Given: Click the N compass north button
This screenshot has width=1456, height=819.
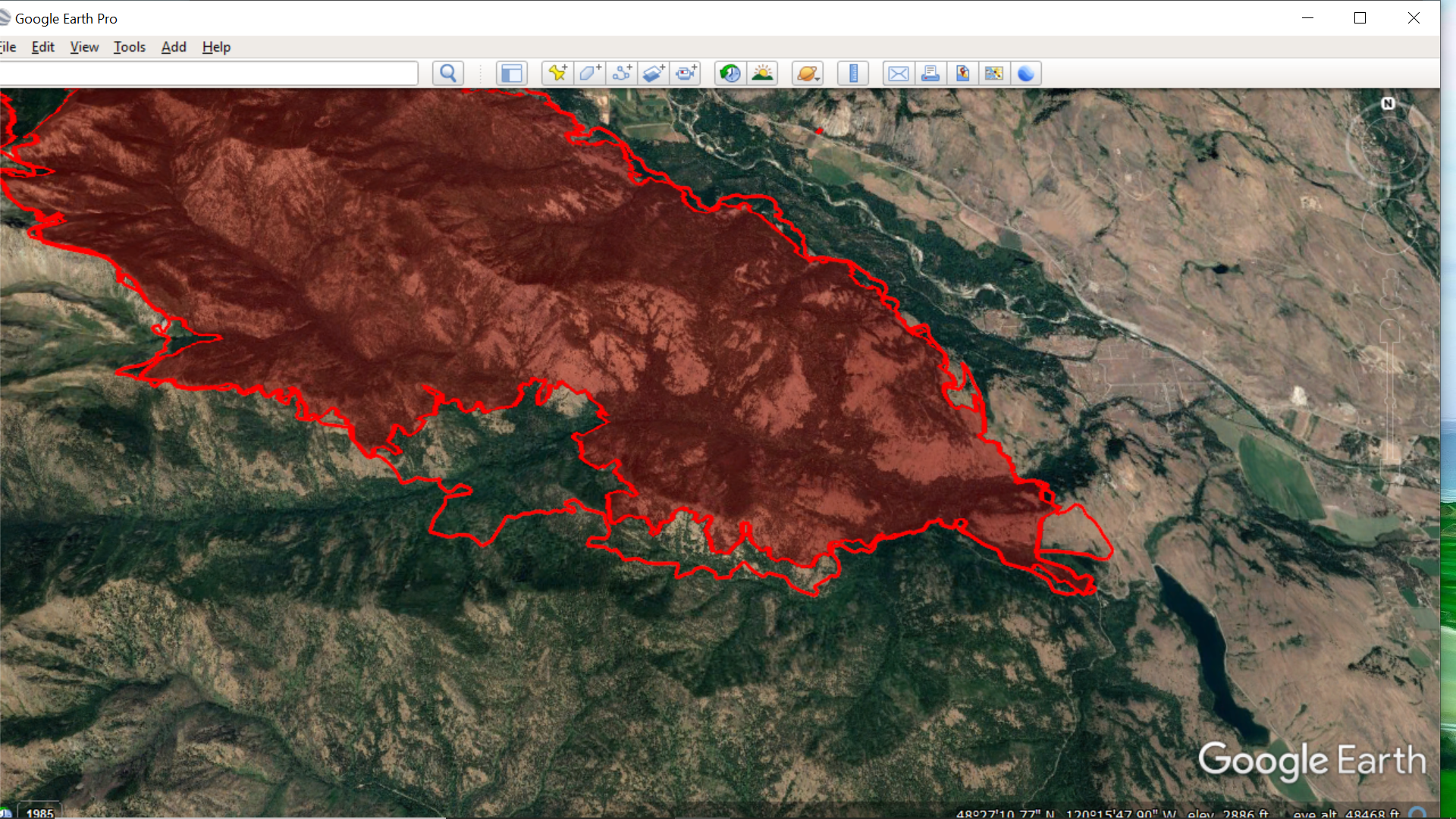Looking at the screenshot, I should coord(1388,104).
